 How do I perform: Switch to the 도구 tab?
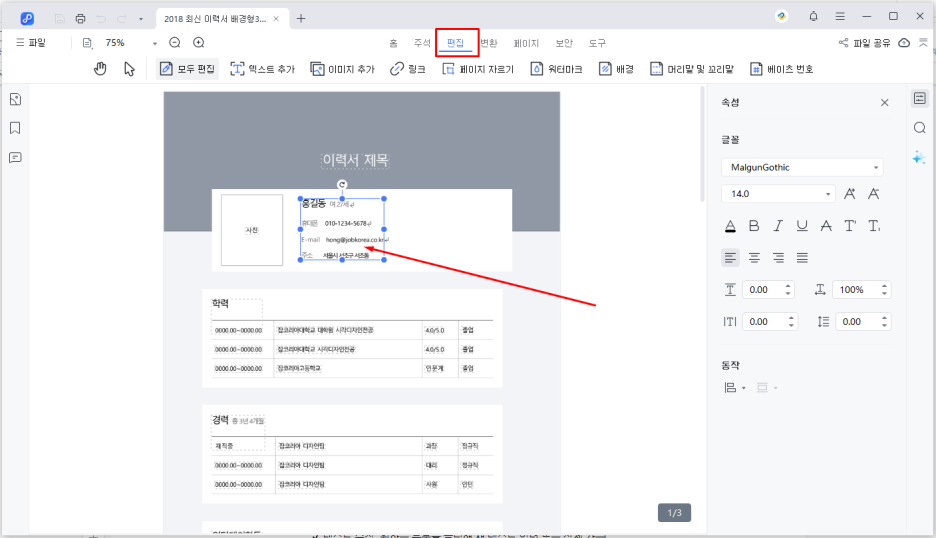(x=597, y=43)
